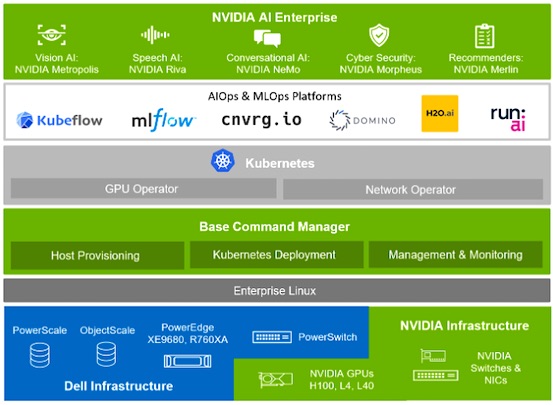553x405 pixels.
Task: Click the Enterprise Linux bar
Action: [277, 291]
